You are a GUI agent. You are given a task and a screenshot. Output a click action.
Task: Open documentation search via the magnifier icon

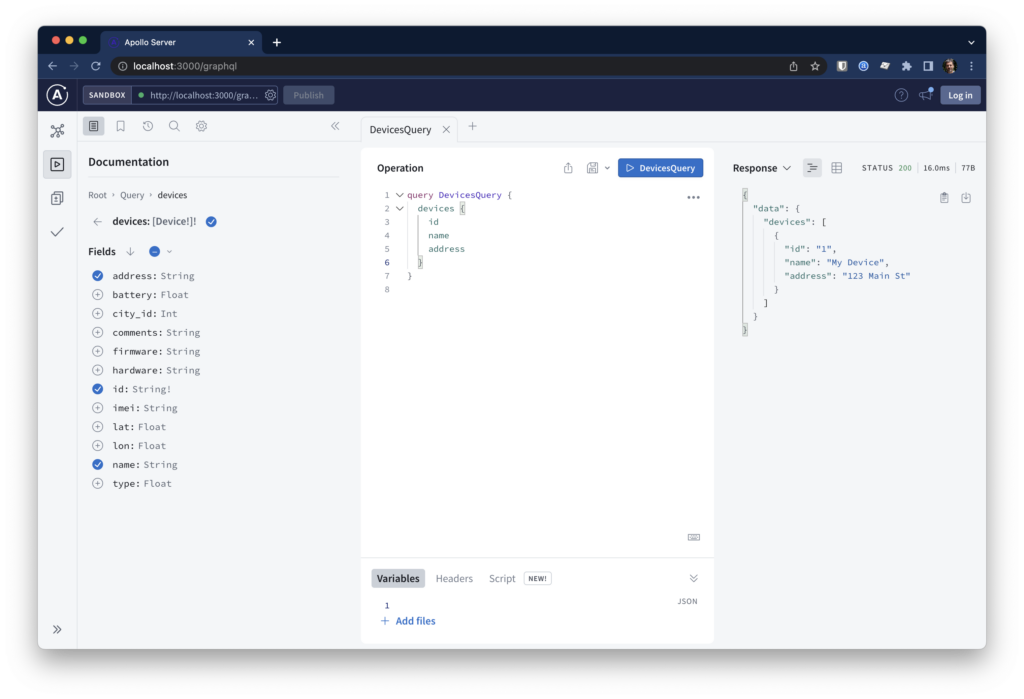point(174,125)
